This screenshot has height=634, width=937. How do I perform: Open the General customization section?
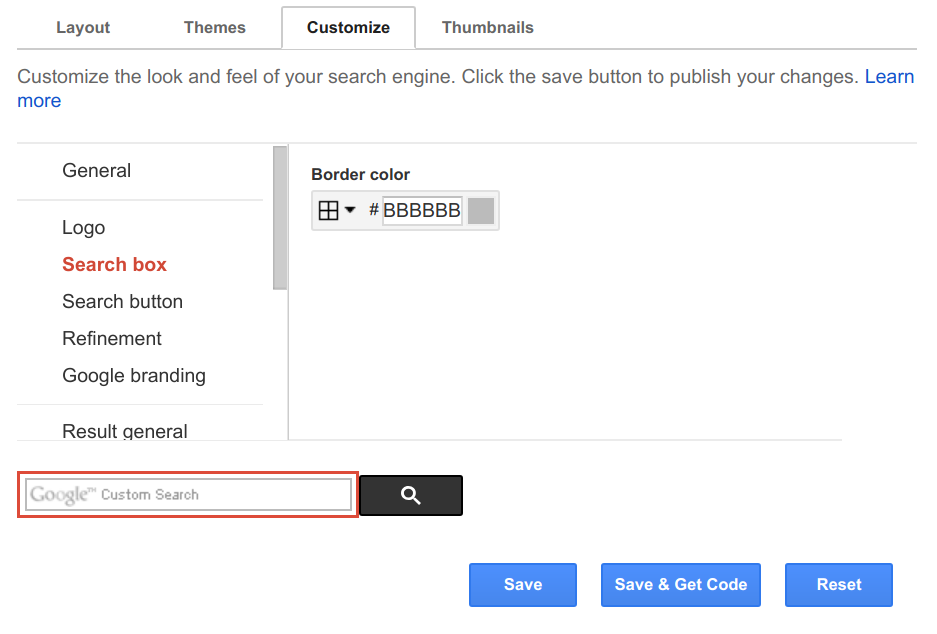tap(96, 170)
